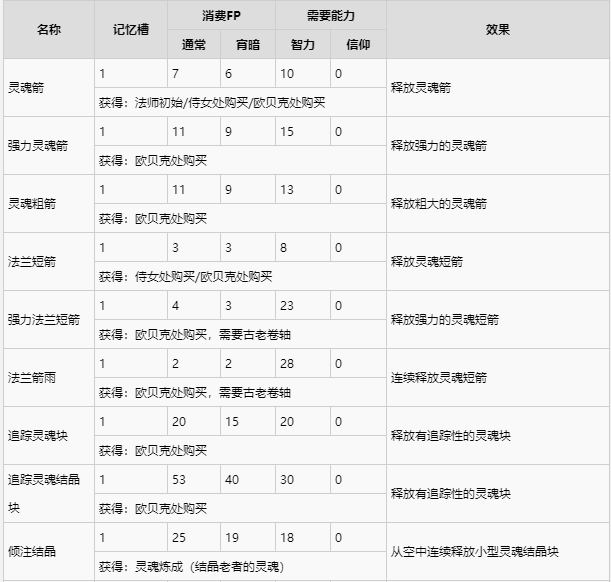Click the 育暗 sub-header
This screenshot has width=611, height=582.
coord(248,44)
